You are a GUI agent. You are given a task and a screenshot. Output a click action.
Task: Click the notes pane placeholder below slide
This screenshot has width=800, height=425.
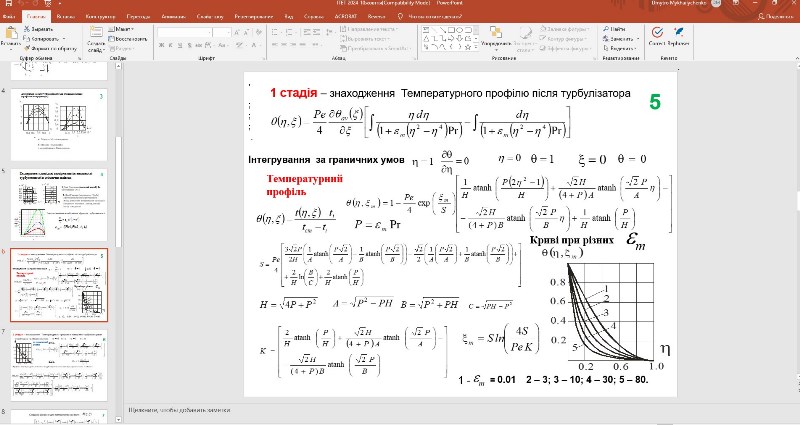tap(180, 410)
